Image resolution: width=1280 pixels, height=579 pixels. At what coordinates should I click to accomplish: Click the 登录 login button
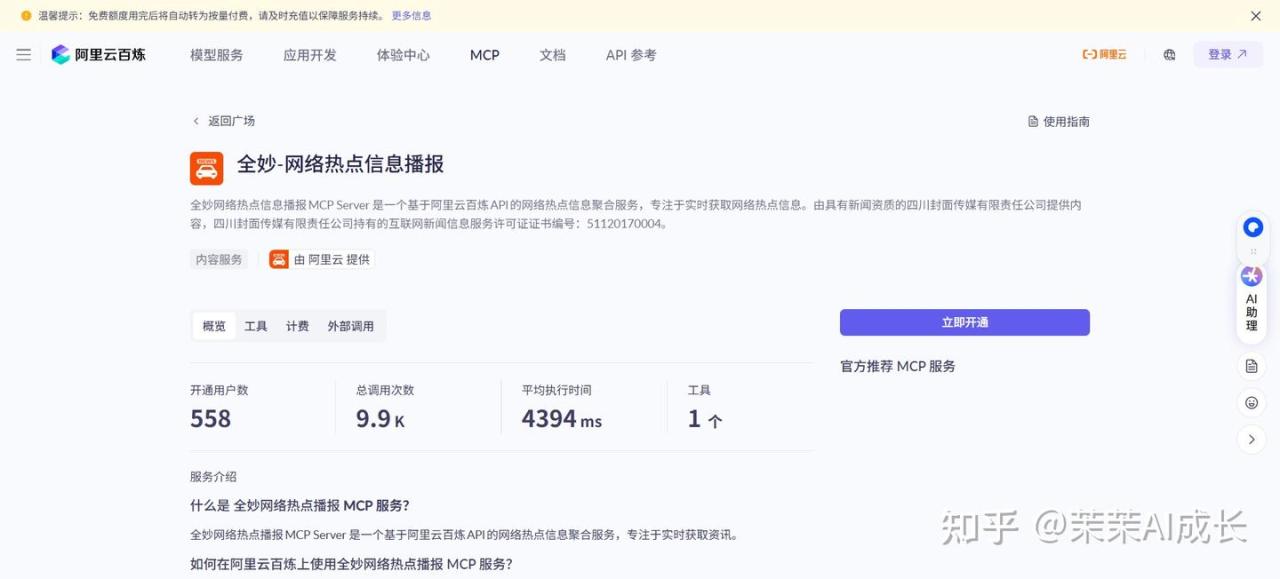coord(1227,55)
